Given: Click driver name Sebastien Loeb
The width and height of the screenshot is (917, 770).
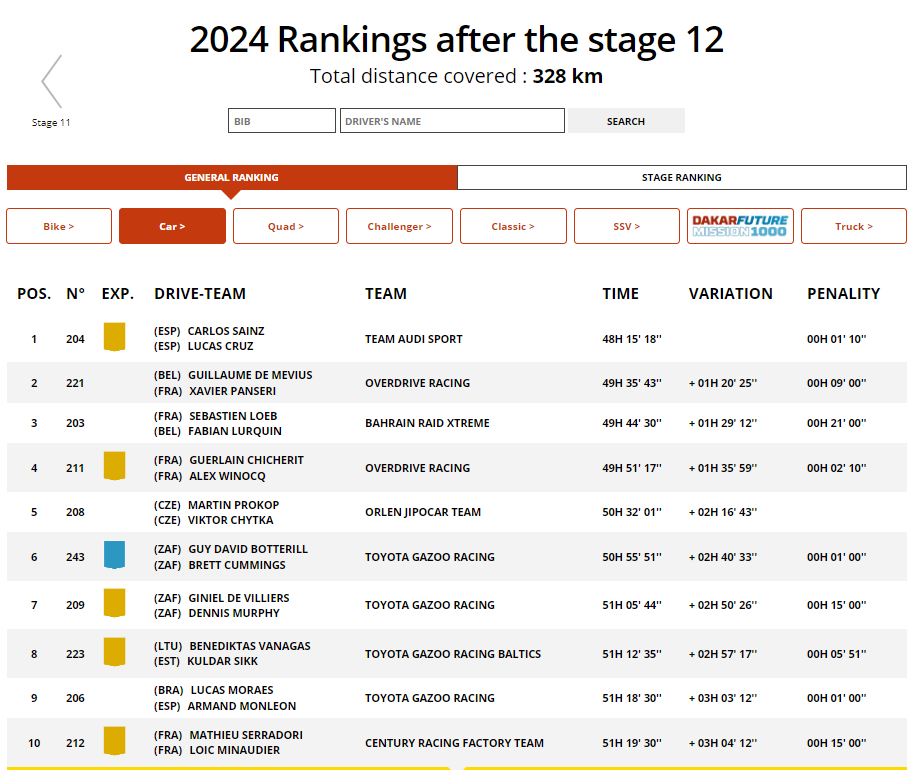Looking at the screenshot, I should (x=233, y=416).
